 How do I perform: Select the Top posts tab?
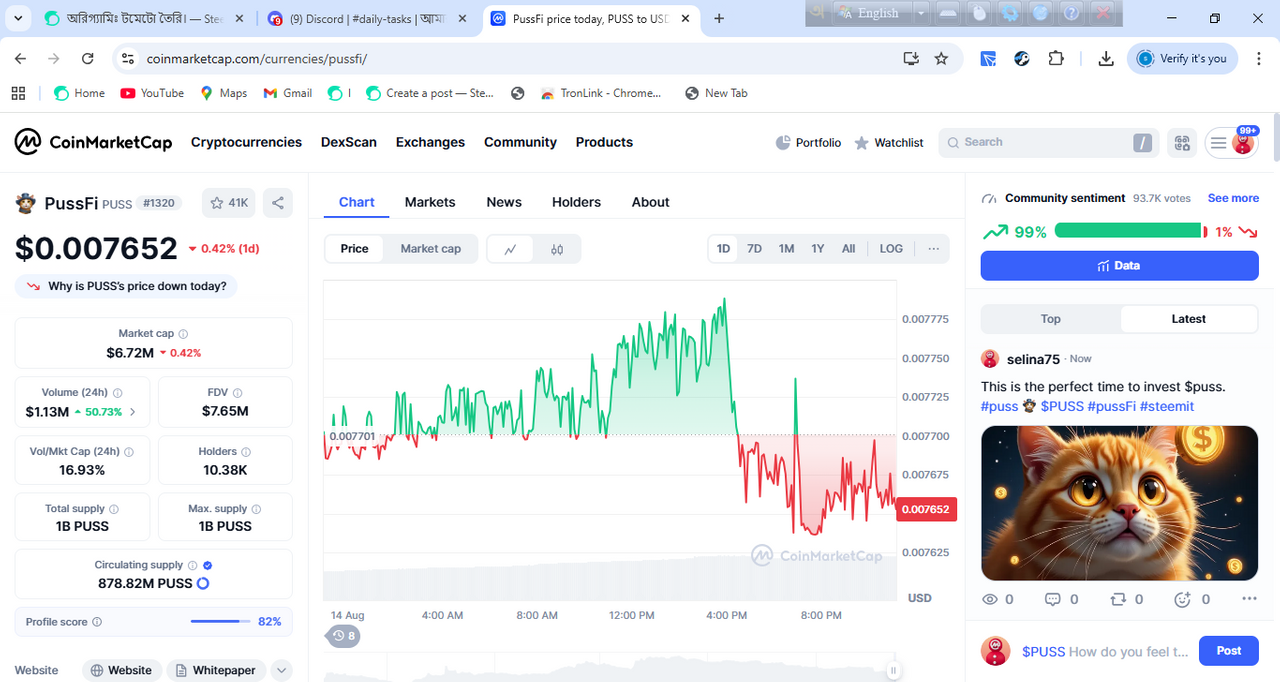tap(1050, 319)
